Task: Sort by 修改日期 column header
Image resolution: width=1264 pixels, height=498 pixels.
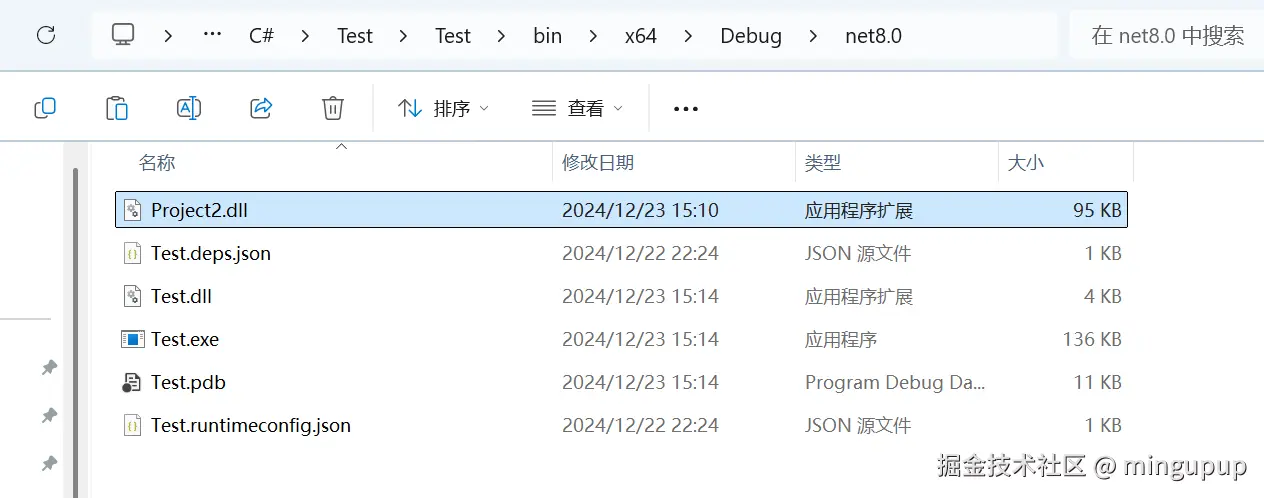Action: pyautogui.click(x=598, y=162)
